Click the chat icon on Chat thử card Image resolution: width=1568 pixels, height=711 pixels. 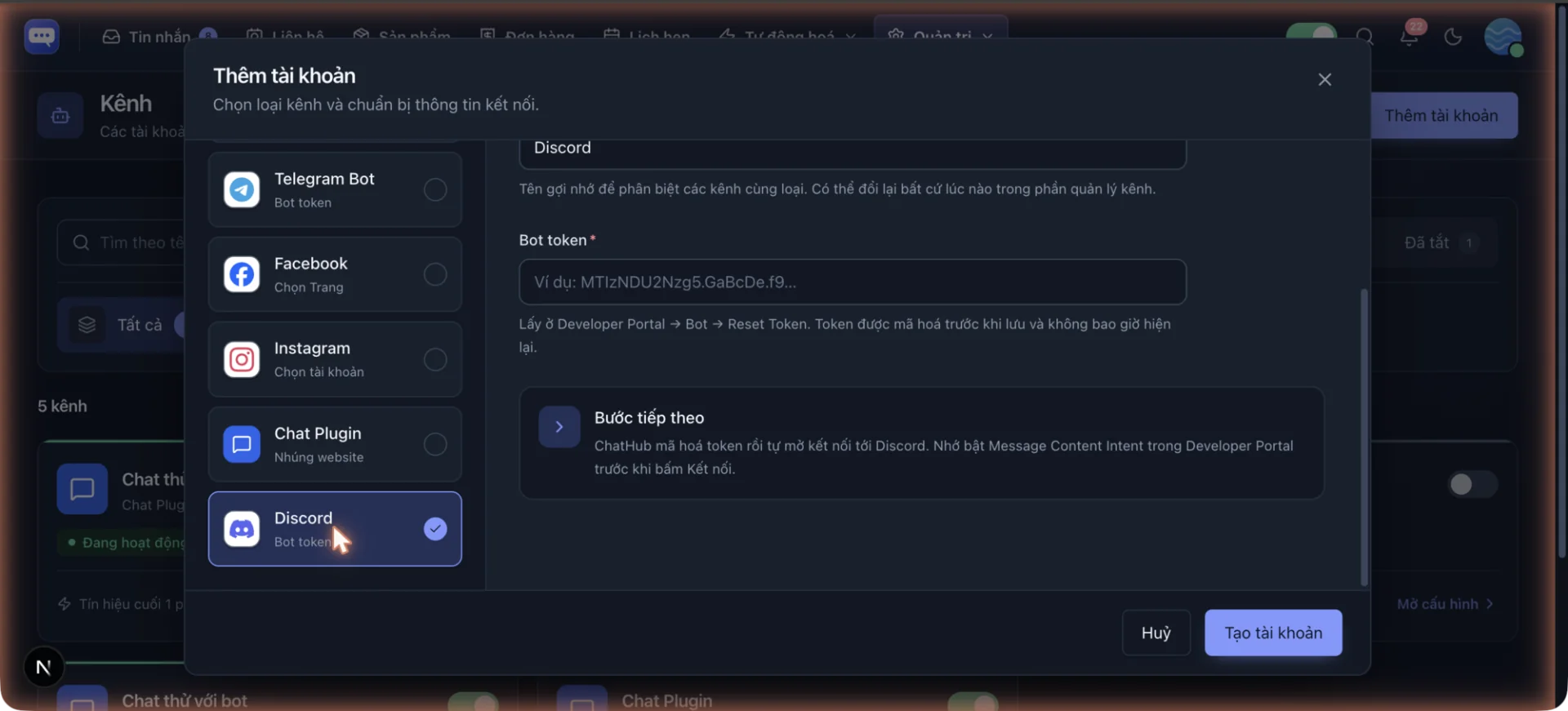pyautogui.click(x=82, y=489)
